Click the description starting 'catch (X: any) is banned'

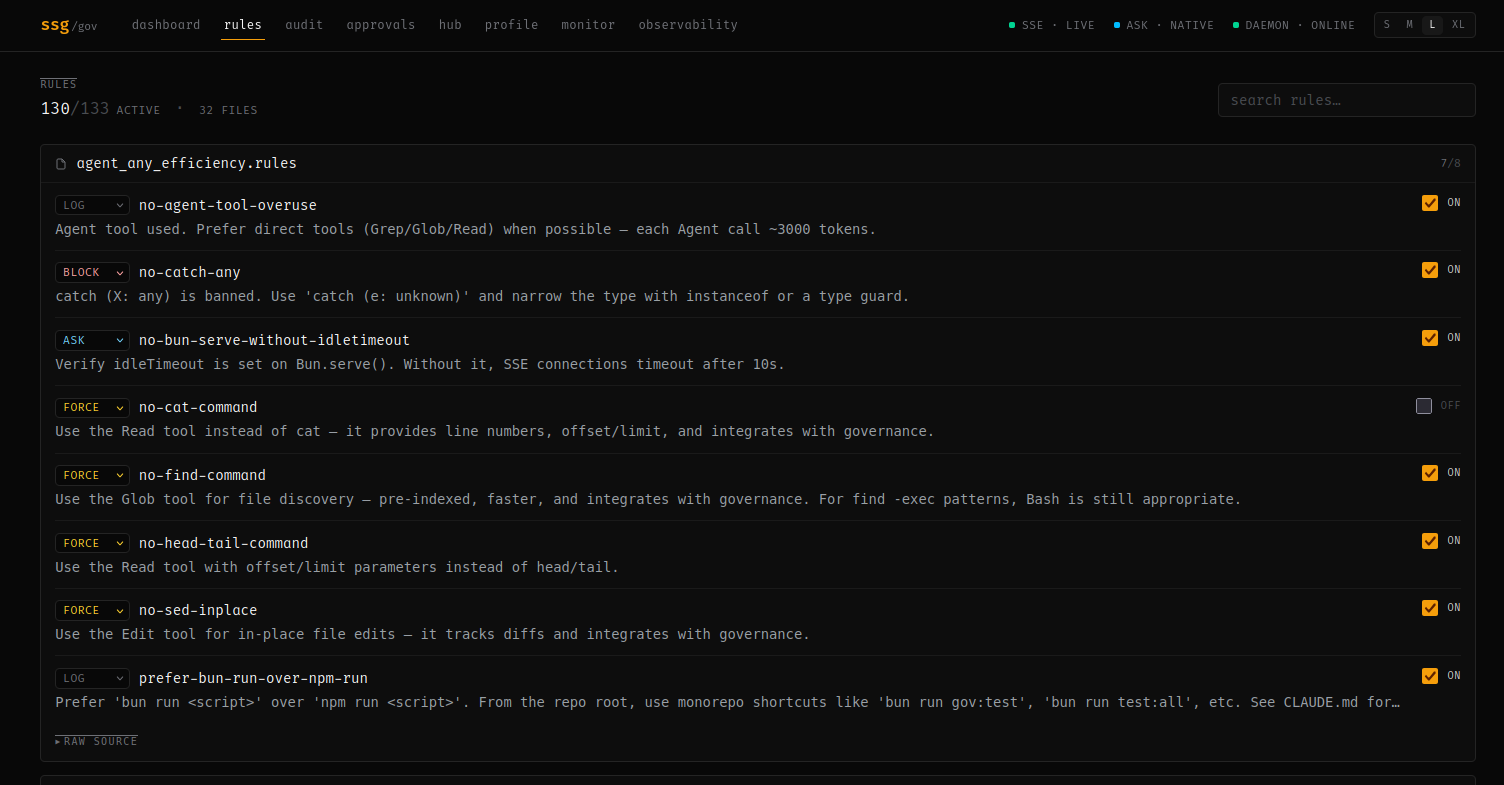[x=482, y=296]
